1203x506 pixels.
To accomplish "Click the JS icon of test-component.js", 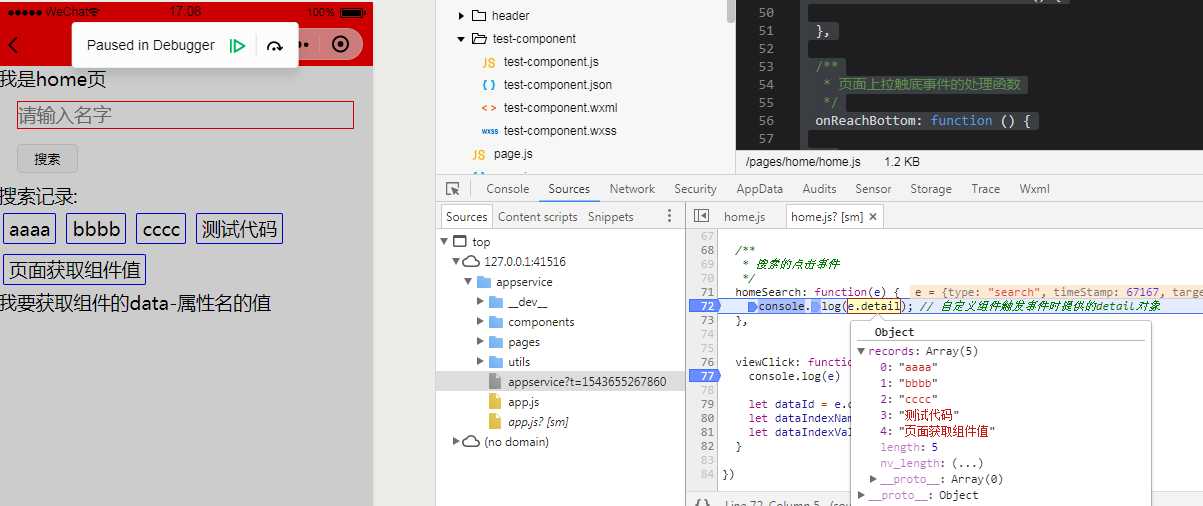I will [489, 62].
